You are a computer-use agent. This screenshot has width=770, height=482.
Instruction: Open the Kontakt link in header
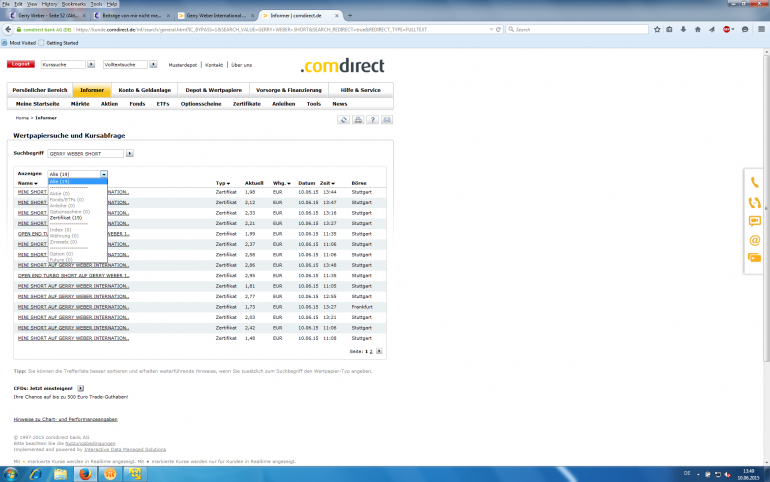tap(214, 65)
